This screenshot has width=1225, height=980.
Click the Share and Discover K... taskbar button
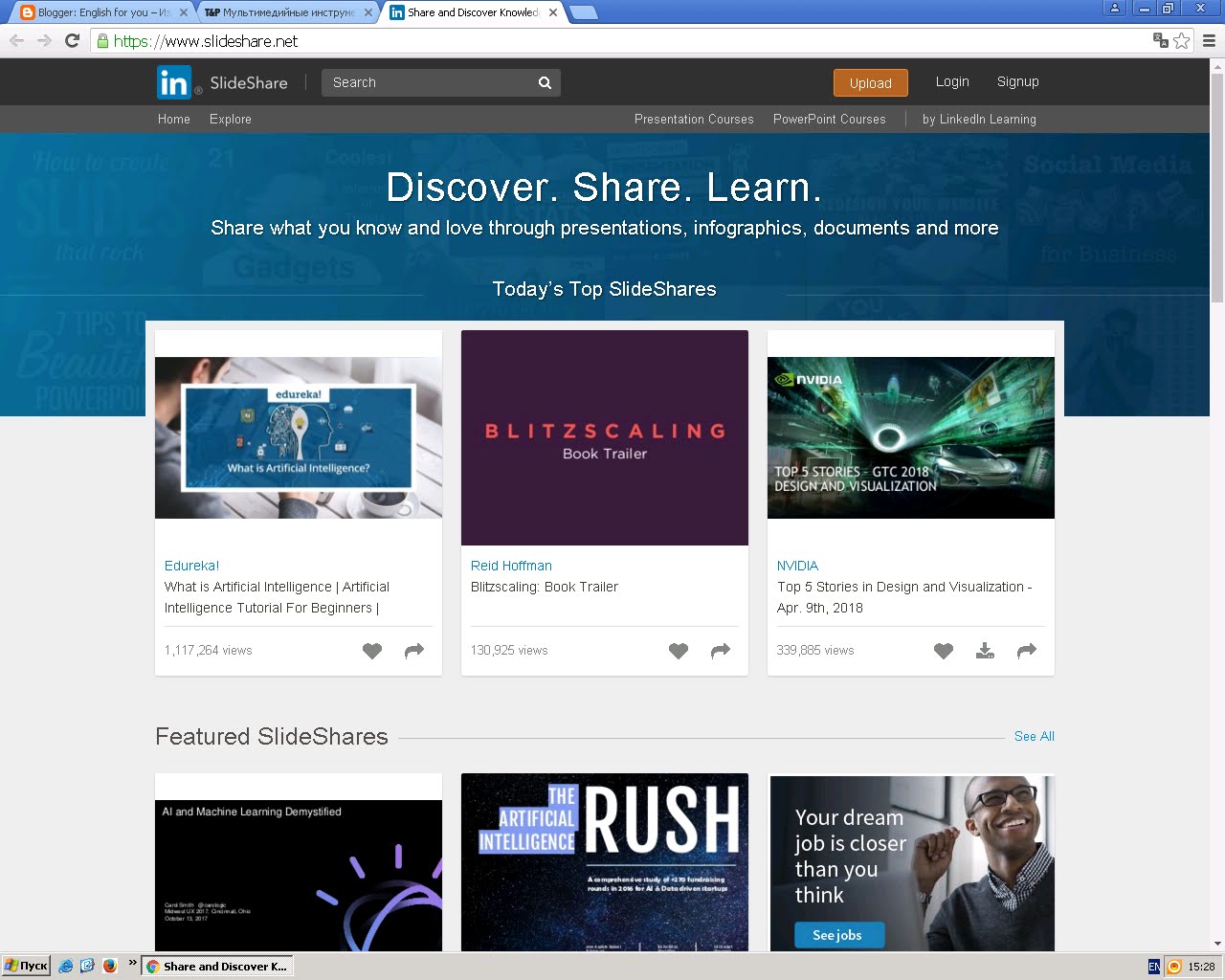tap(216, 967)
